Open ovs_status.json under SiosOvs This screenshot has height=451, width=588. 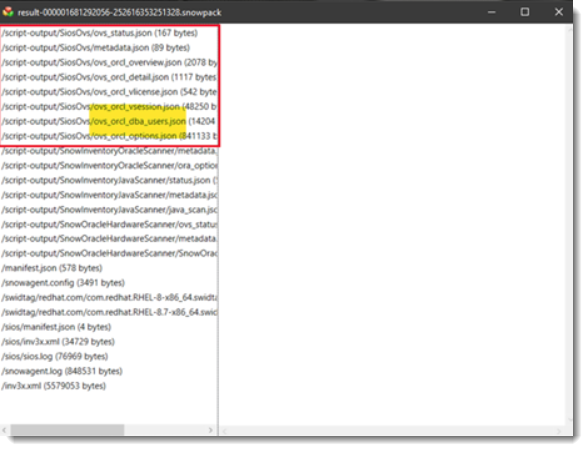100,33
